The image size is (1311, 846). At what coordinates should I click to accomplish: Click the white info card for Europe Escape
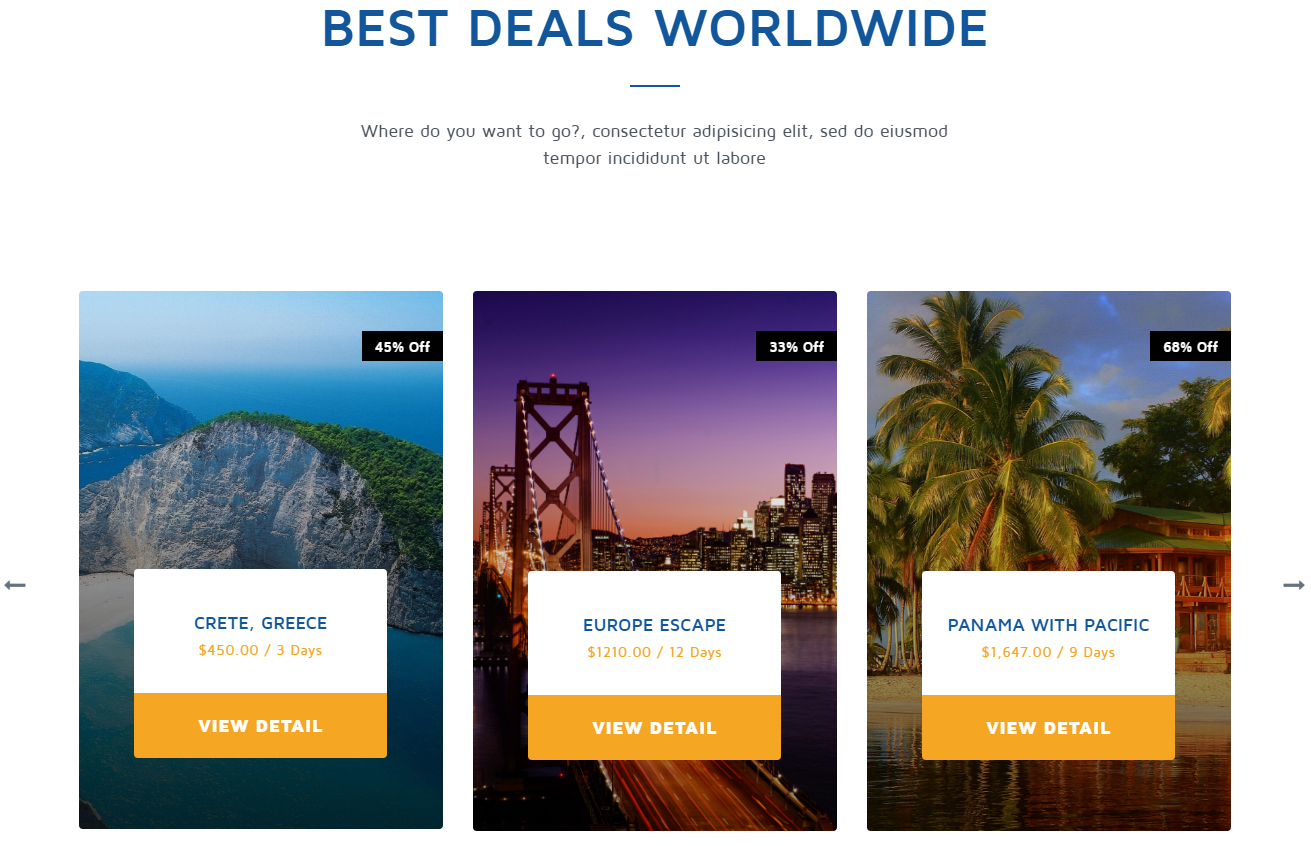[654, 633]
